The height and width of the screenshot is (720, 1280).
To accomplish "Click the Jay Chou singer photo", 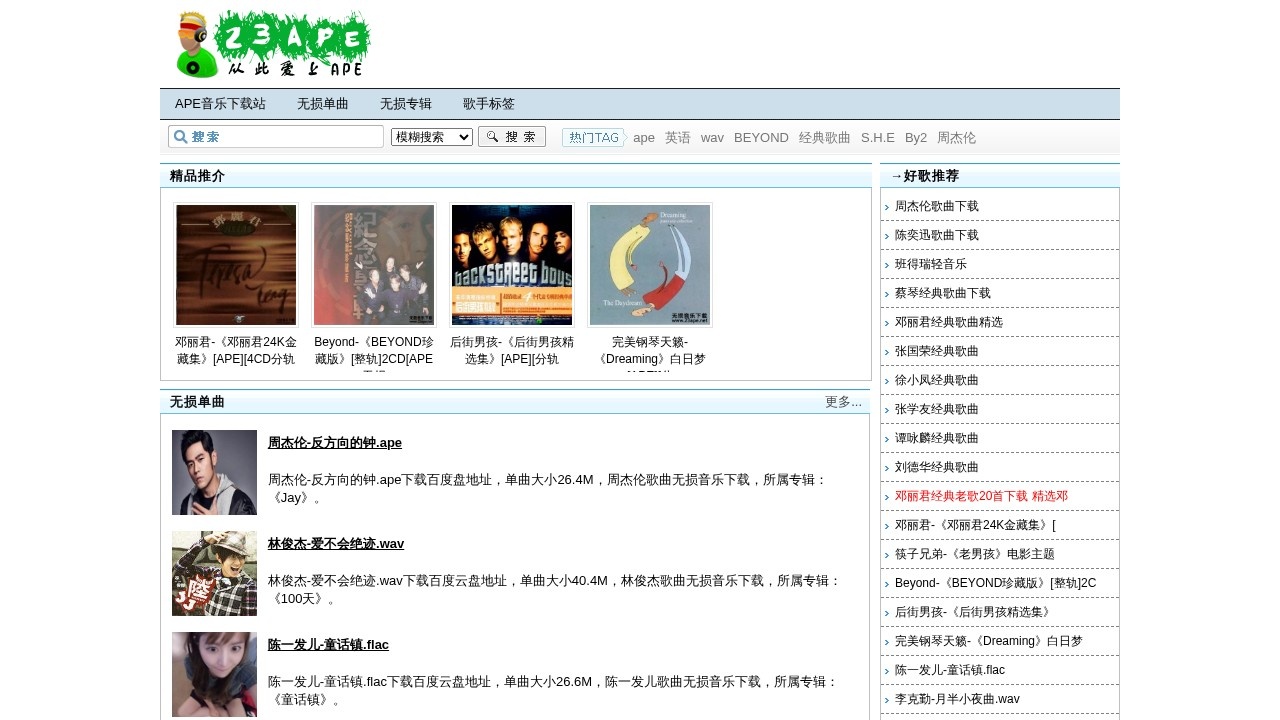I will click(x=214, y=472).
